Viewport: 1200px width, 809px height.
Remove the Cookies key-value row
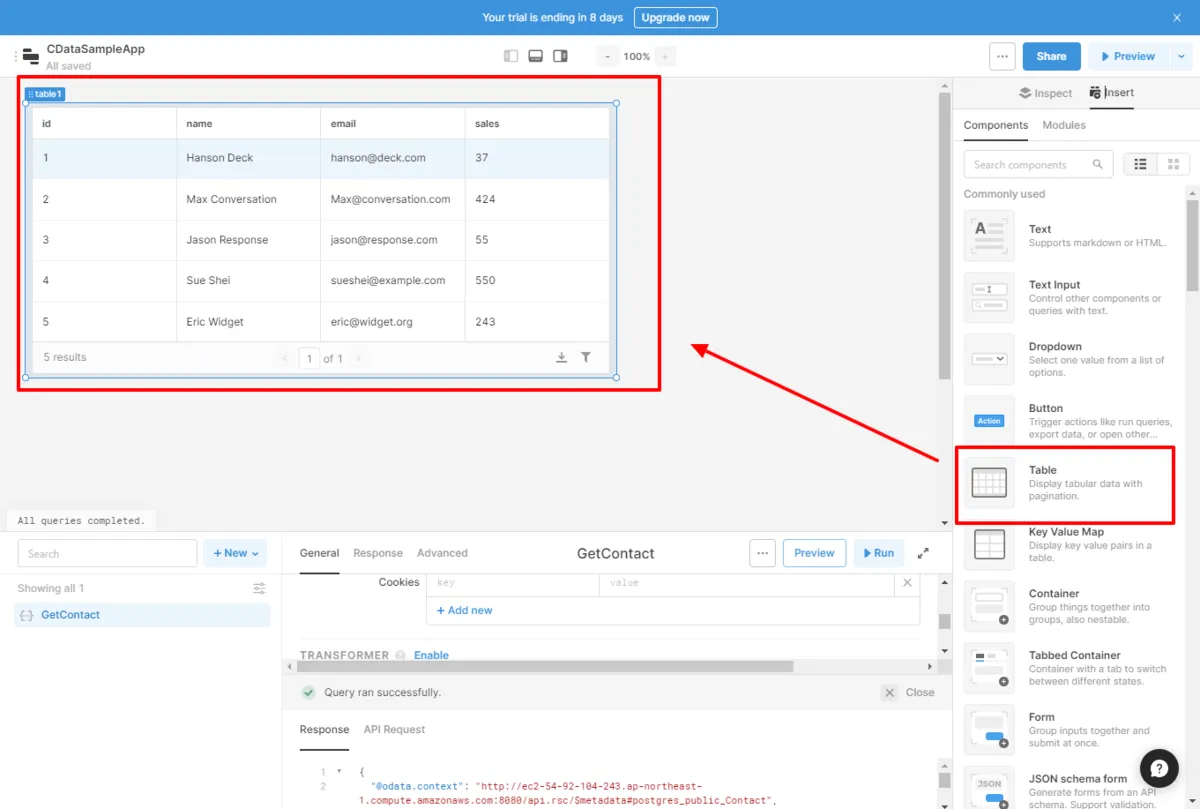[x=907, y=582]
